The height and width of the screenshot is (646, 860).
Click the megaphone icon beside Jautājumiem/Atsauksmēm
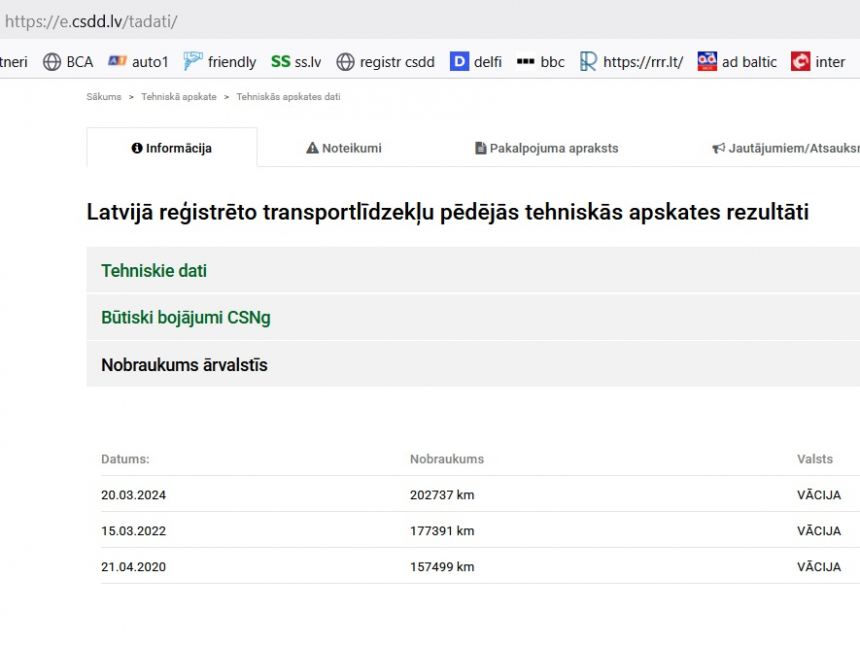718,148
